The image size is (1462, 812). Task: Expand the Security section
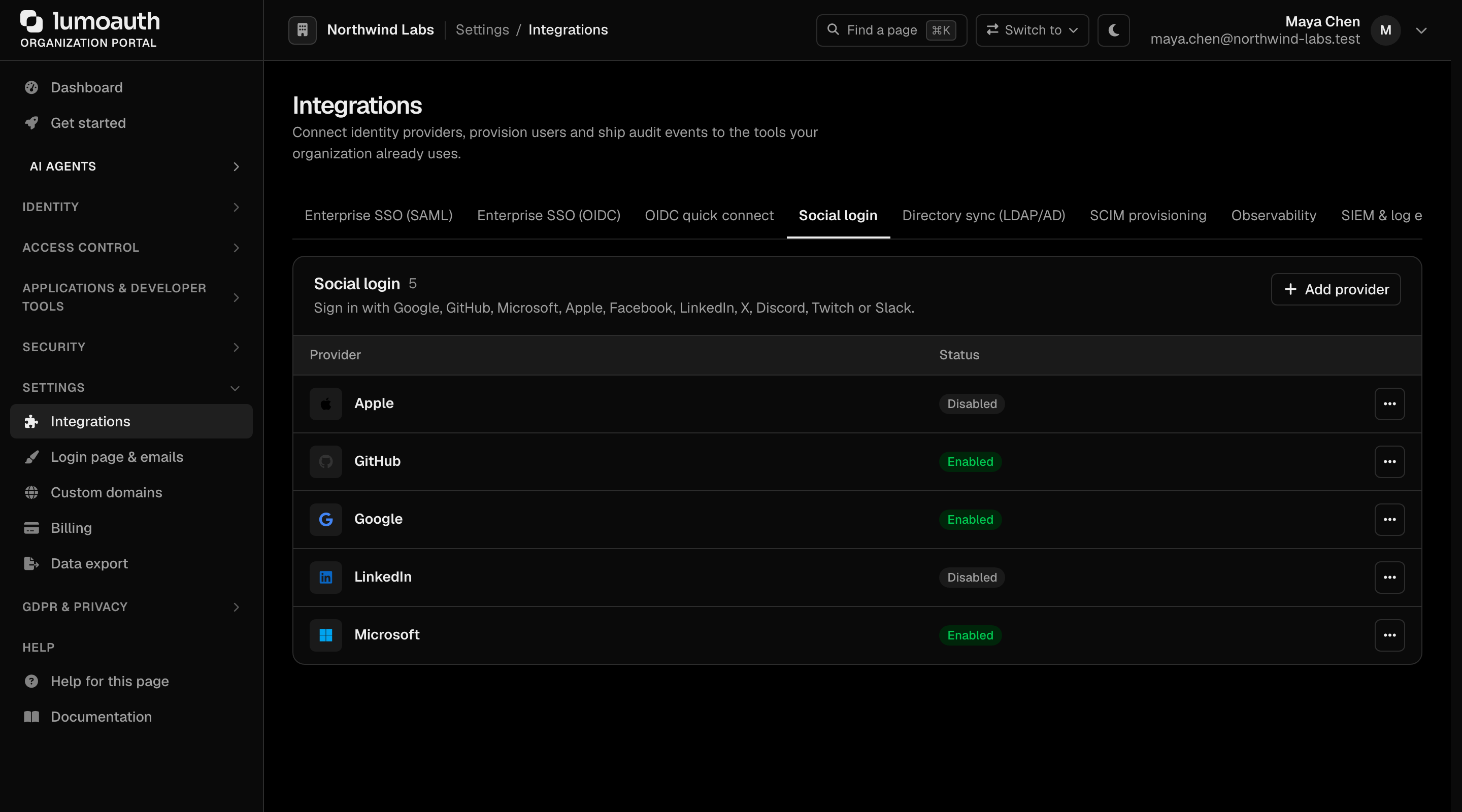click(131, 347)
